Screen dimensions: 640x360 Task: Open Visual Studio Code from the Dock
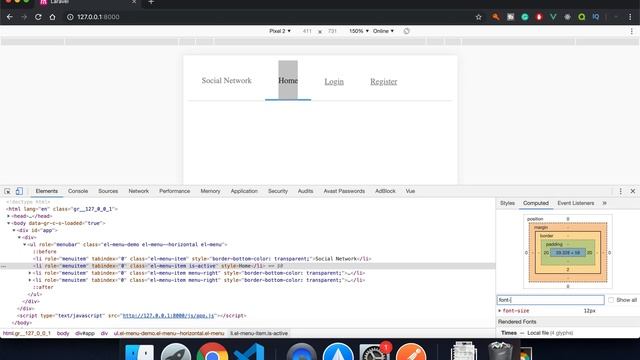click(249, 351)
